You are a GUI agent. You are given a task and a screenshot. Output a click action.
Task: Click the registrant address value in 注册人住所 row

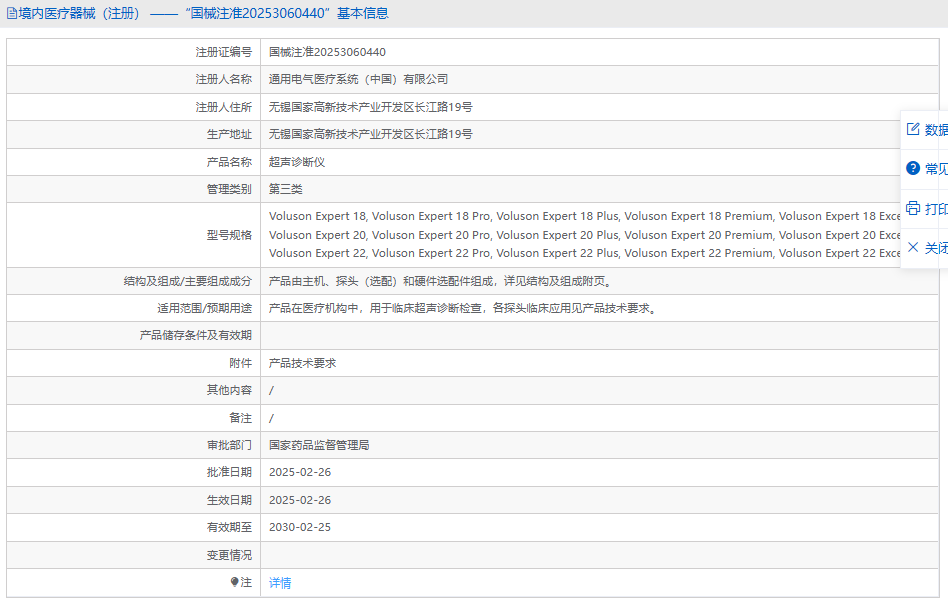[x=371, y=107]
